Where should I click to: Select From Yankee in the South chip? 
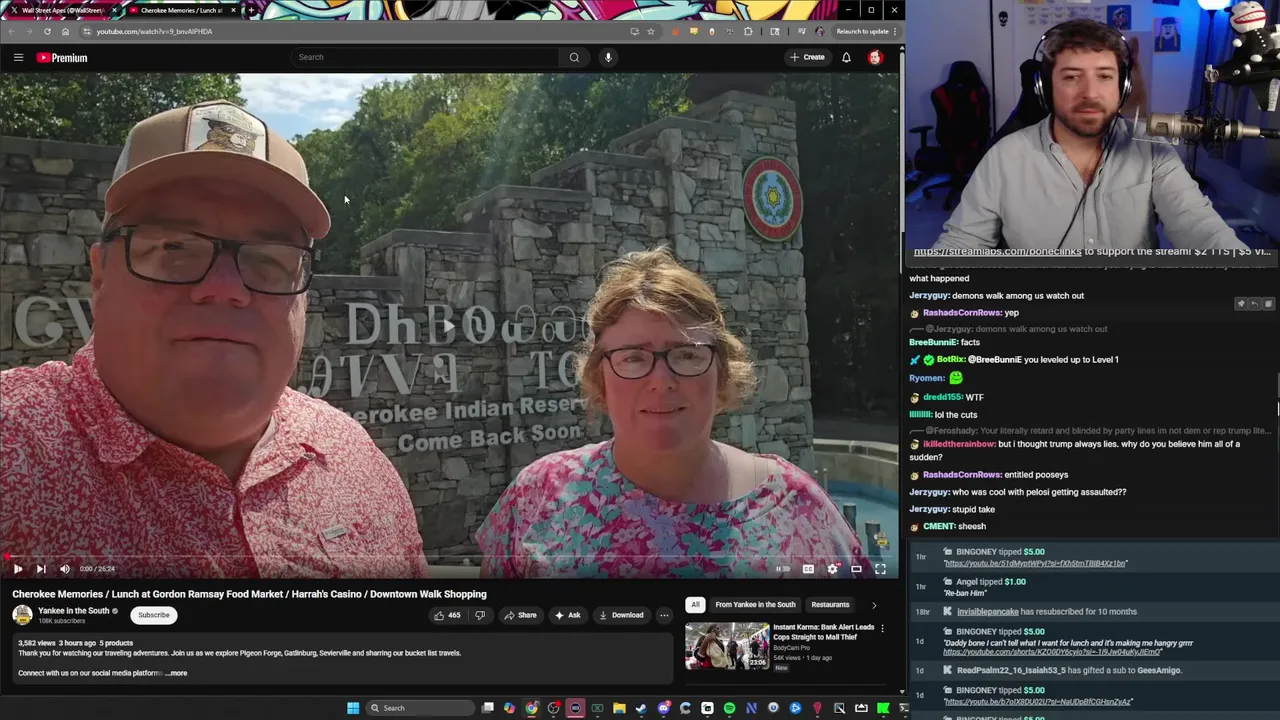755,604
